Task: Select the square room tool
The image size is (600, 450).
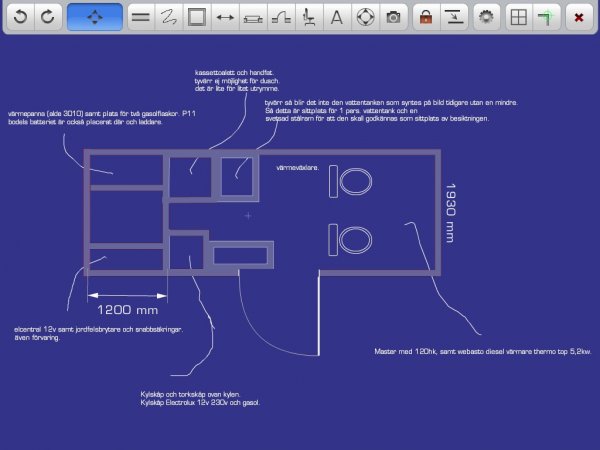Action: coord(197,17)
